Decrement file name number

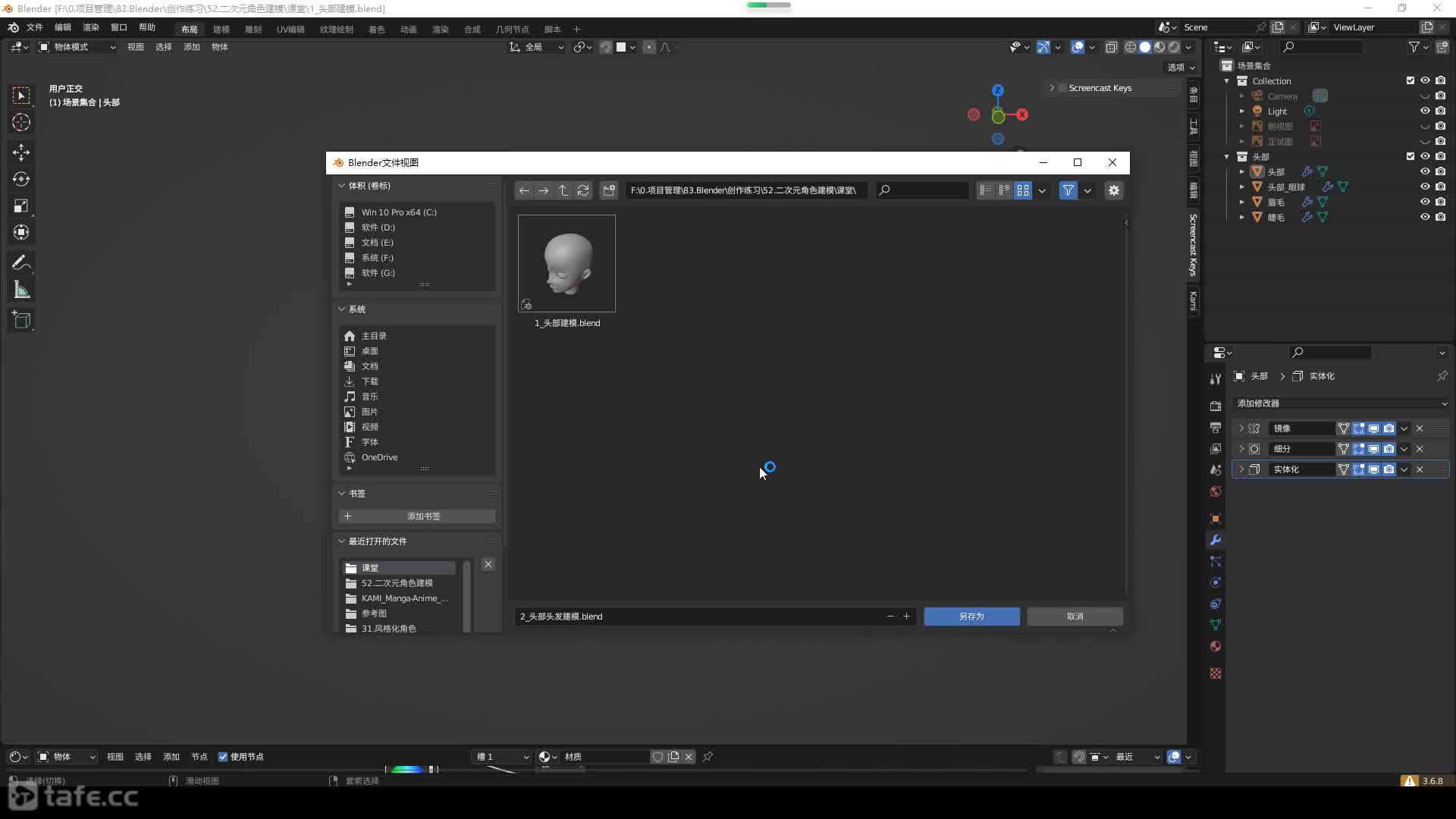(x=890, y=617)
